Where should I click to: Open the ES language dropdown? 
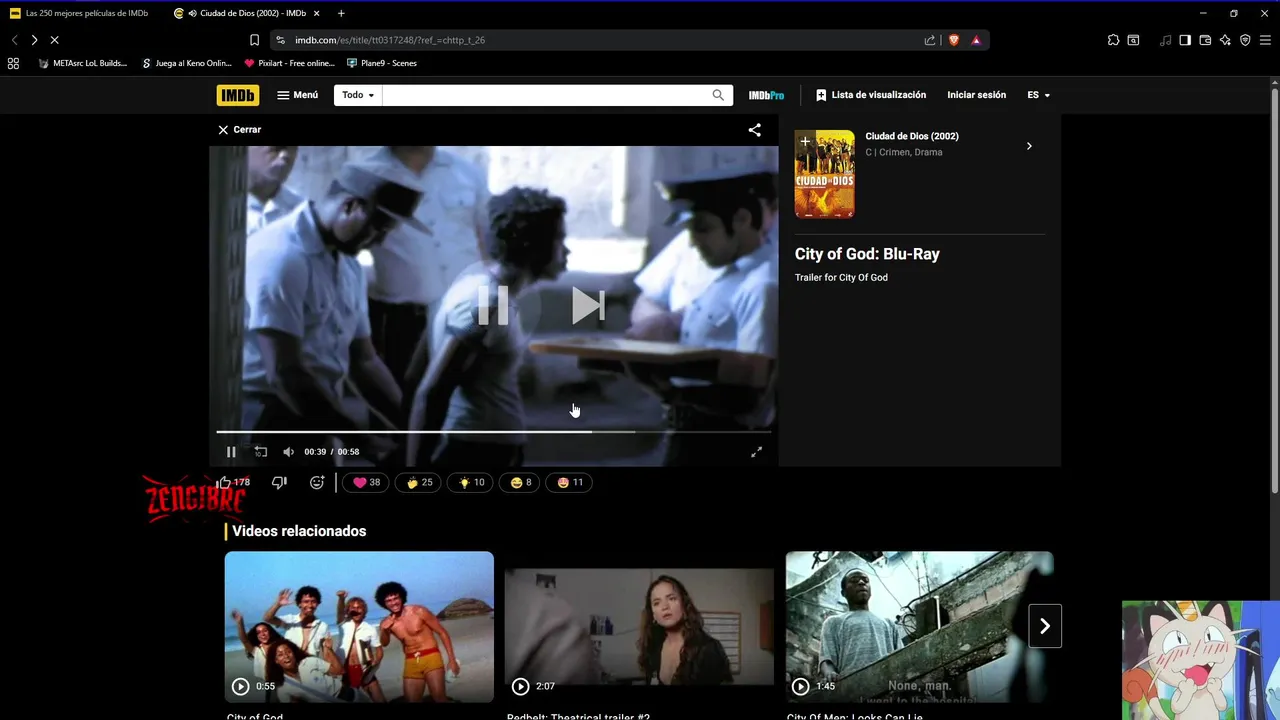[1039, 95]
